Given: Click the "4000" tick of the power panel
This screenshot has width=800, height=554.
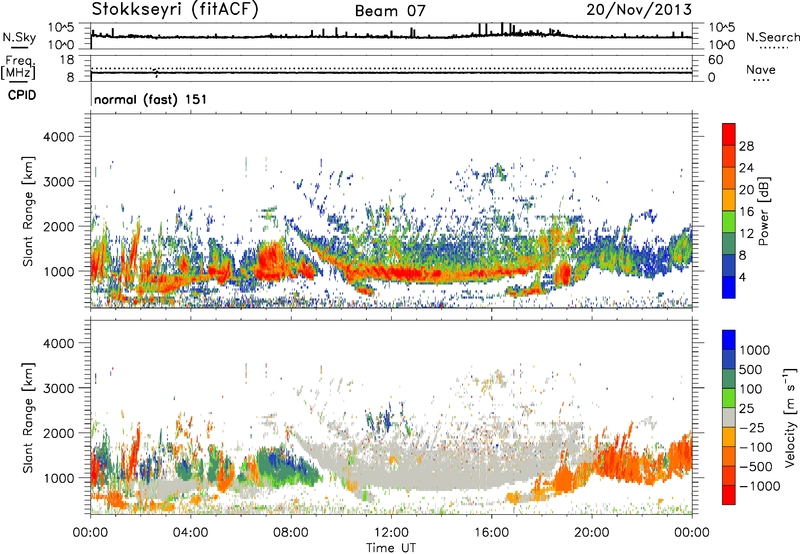Looking at the screenshot, I should pyautogui.click(x=58, y=137).
